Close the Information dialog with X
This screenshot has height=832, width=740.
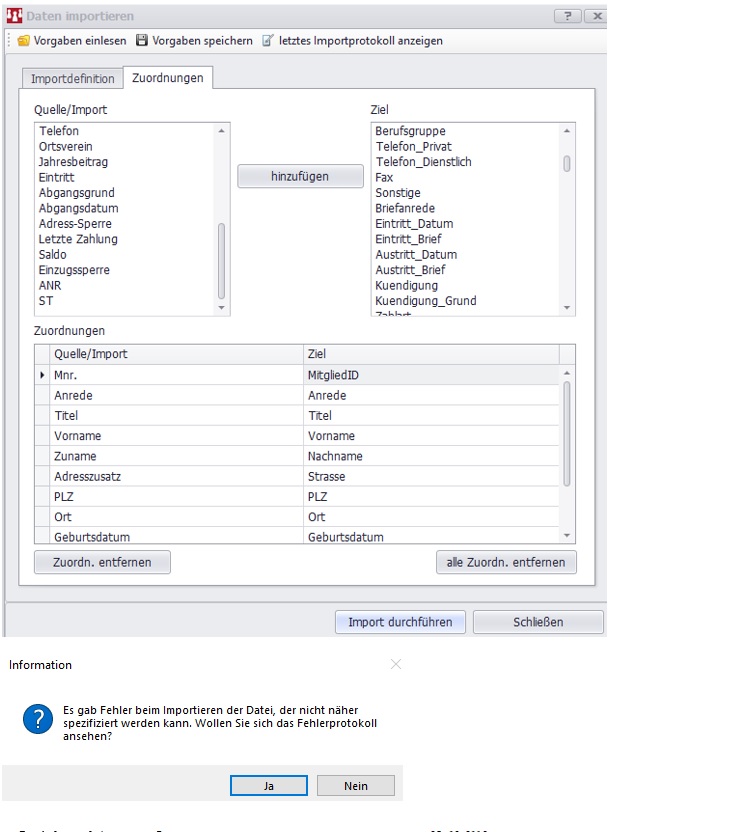[x=396, y=664]
